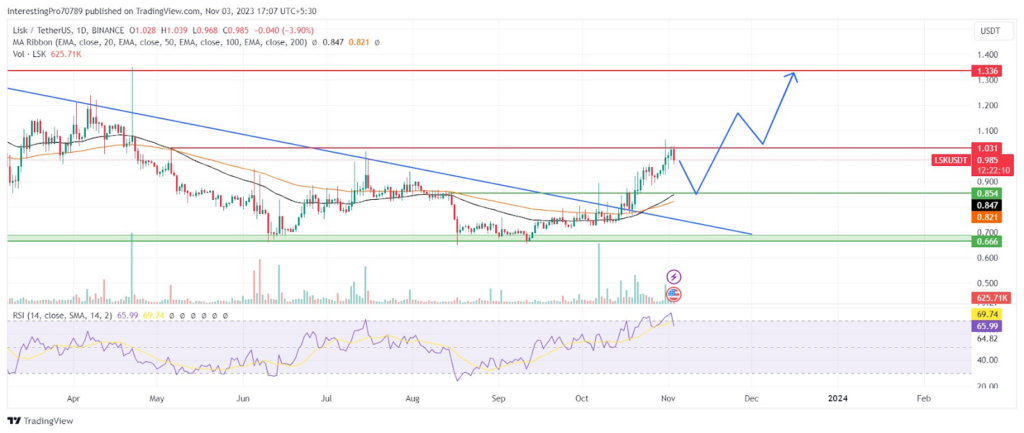Click the US flag economic event marker
Viewport: 1024px width, 433px height.
point(675,295)
